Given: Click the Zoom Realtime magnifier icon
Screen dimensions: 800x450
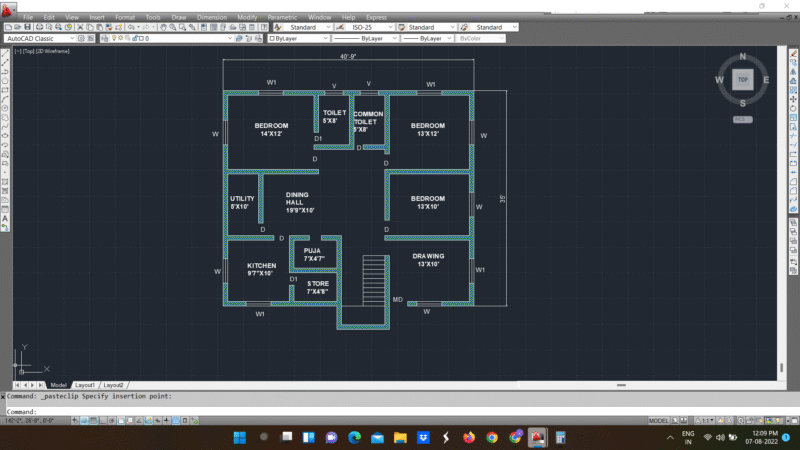Looking at the screenshot, I should (x=173, y=27).
